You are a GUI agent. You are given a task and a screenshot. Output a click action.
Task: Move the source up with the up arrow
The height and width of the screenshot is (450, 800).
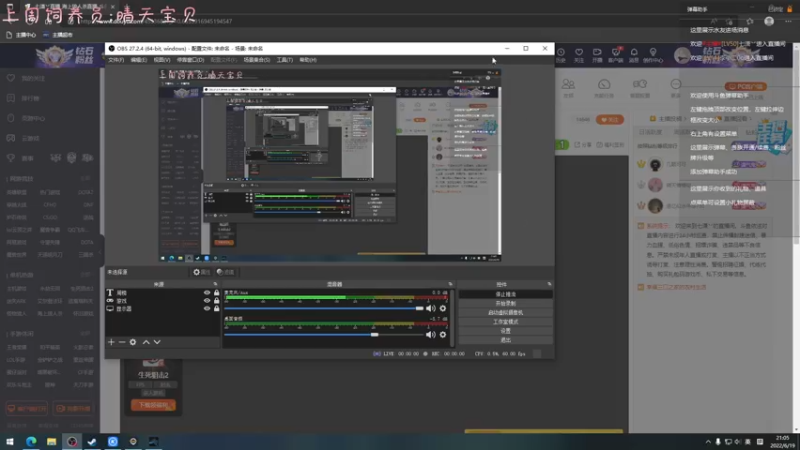[146, 342]
